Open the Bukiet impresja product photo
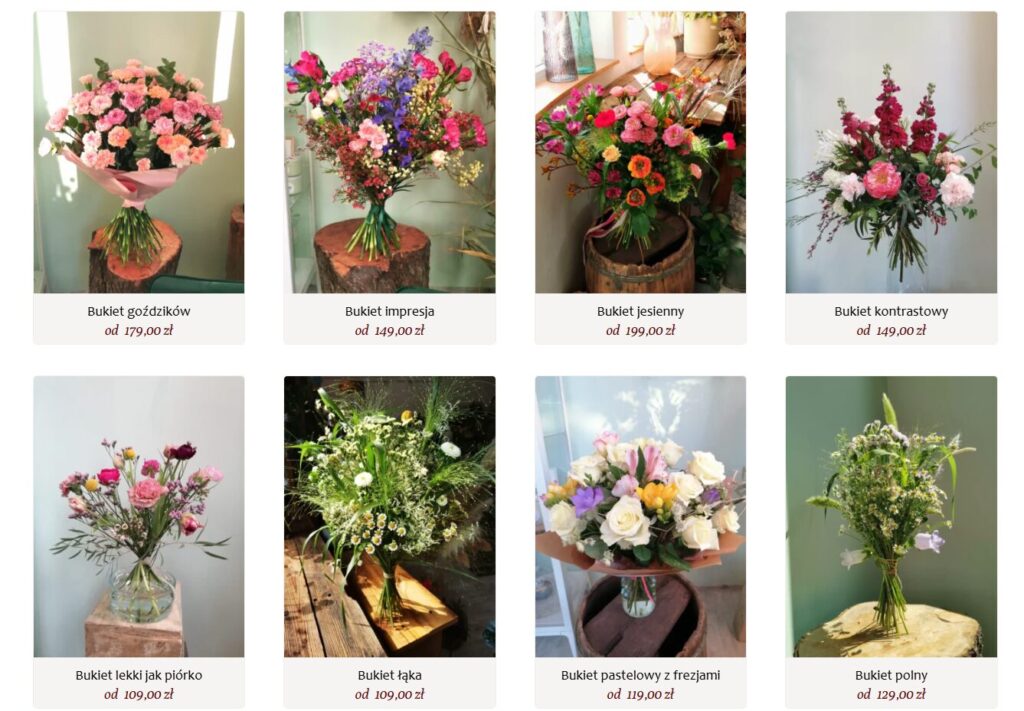 click(x=390, y=152)
